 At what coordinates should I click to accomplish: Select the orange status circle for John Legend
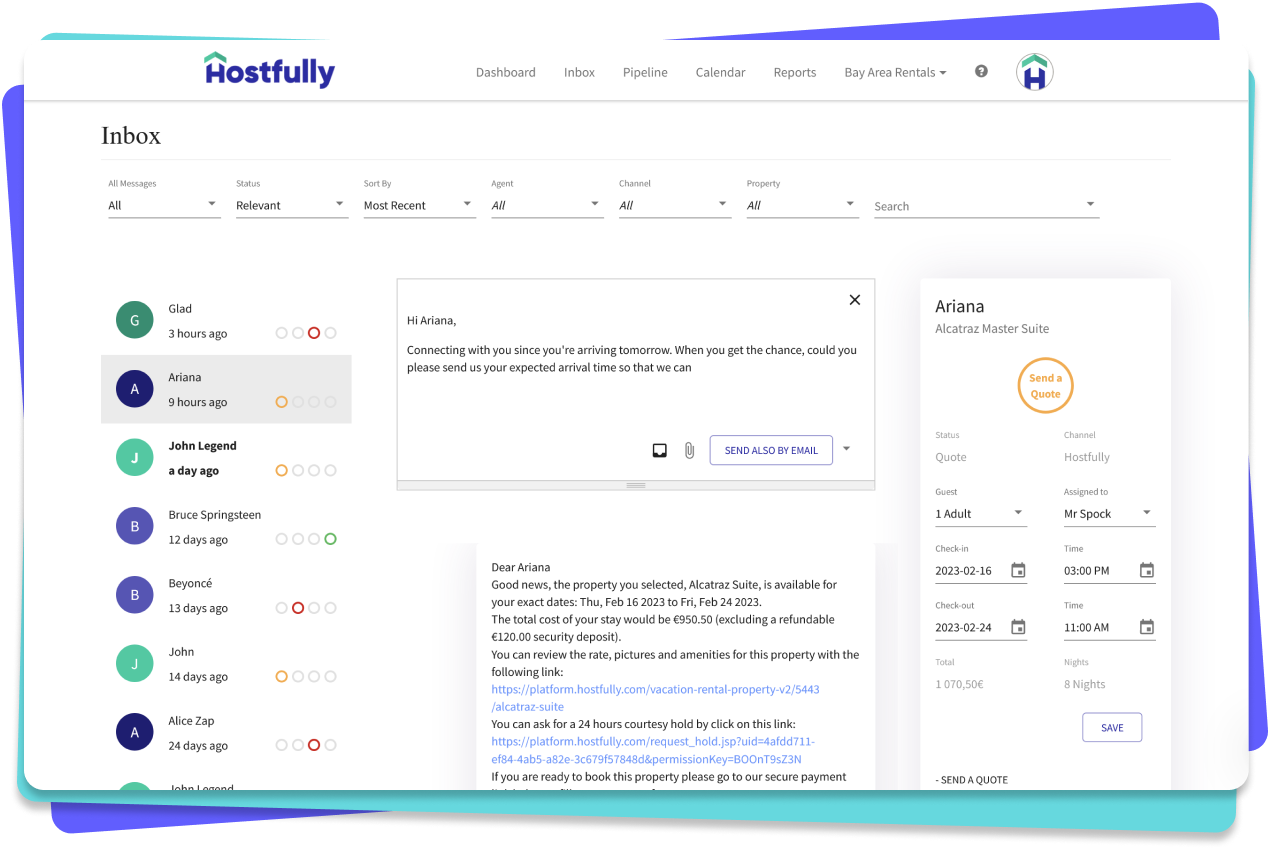coord(282,470)
